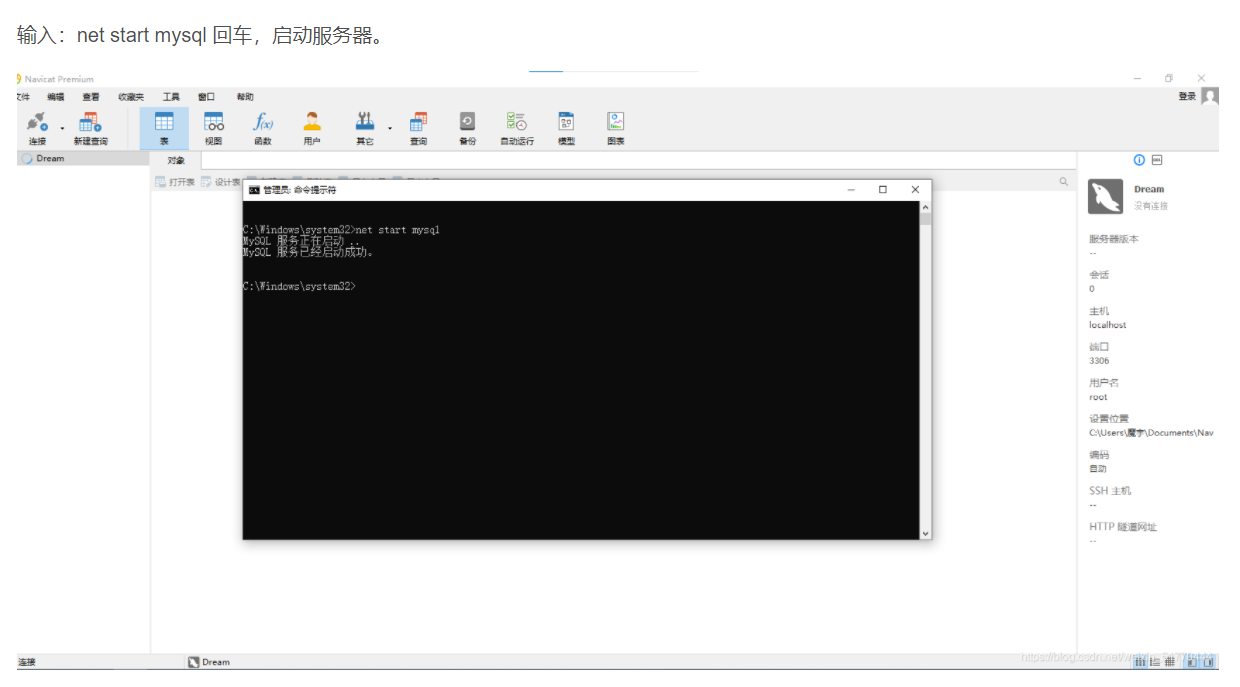Click scroll up arrow in command prompt

pyautogui.click(x=925, y=207)
